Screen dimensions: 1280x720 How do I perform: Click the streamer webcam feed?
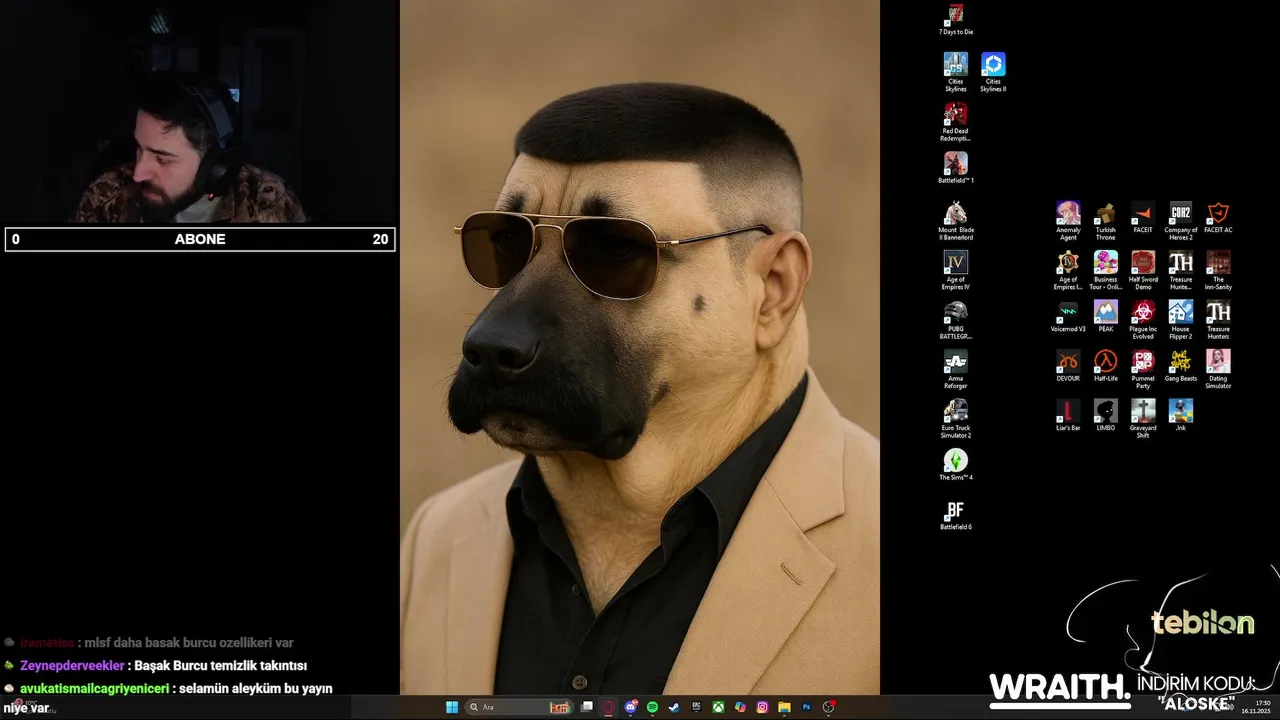click(x=200, y=112)
